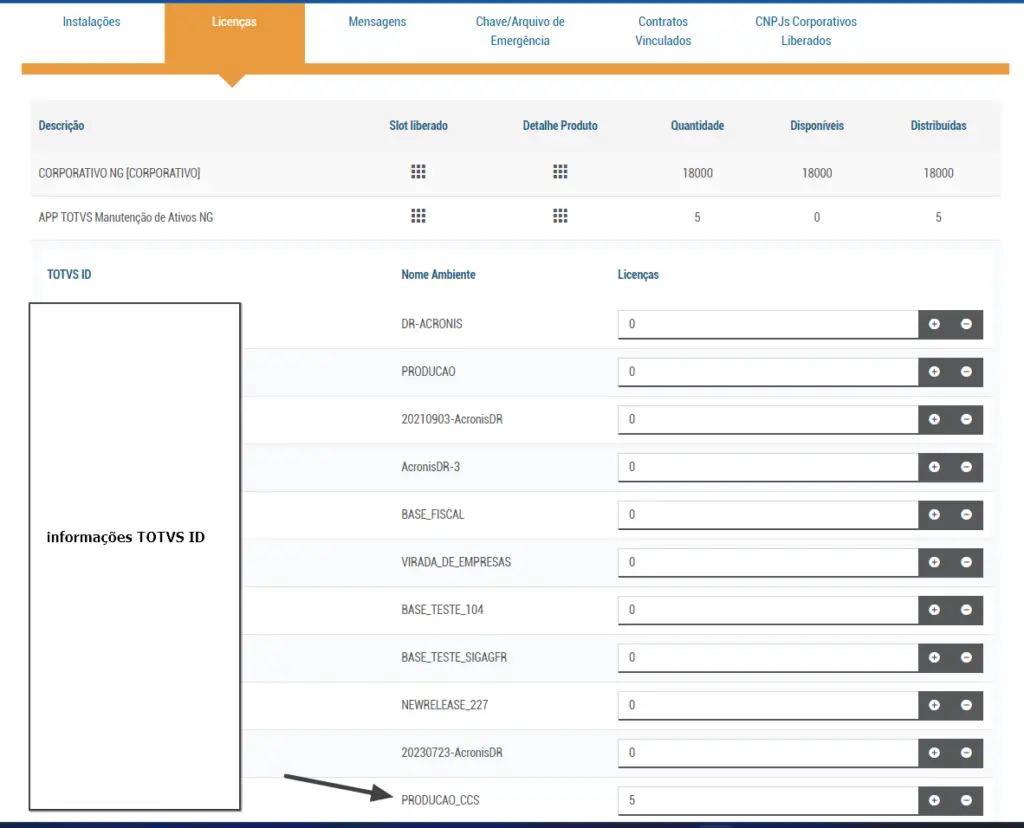Increase licenses for NEWRELEASE_227 environment

(x=934, y=705)
